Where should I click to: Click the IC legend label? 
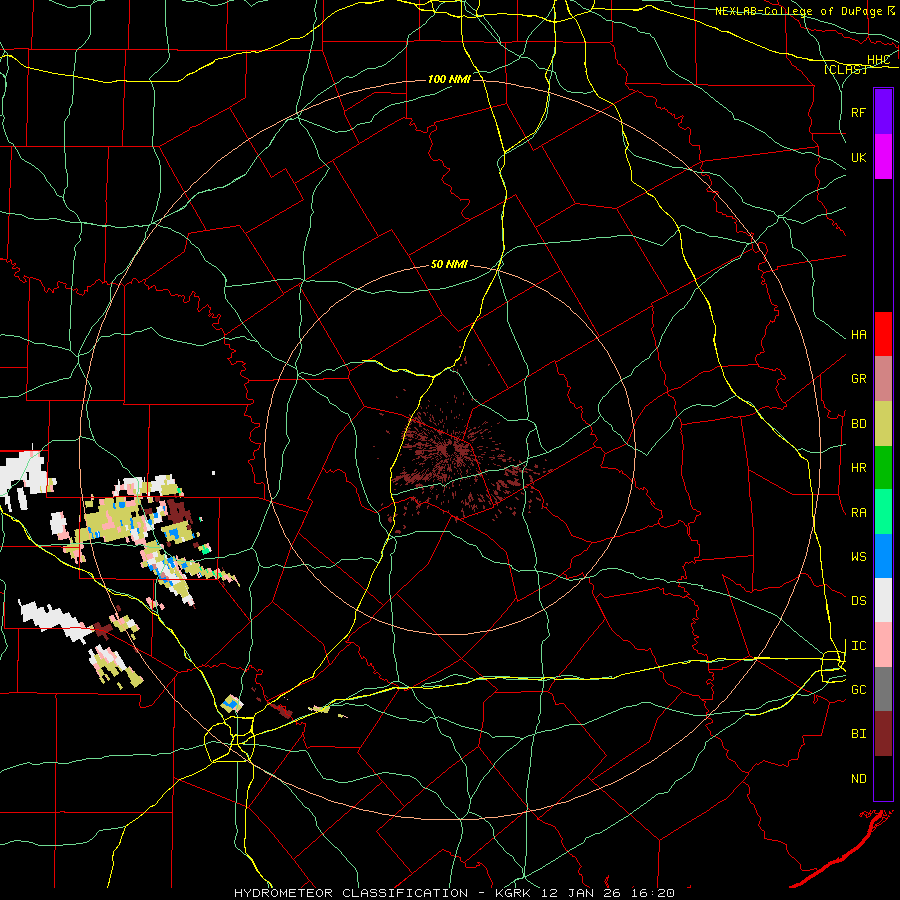pyautogui.click(x=858, y=645)
